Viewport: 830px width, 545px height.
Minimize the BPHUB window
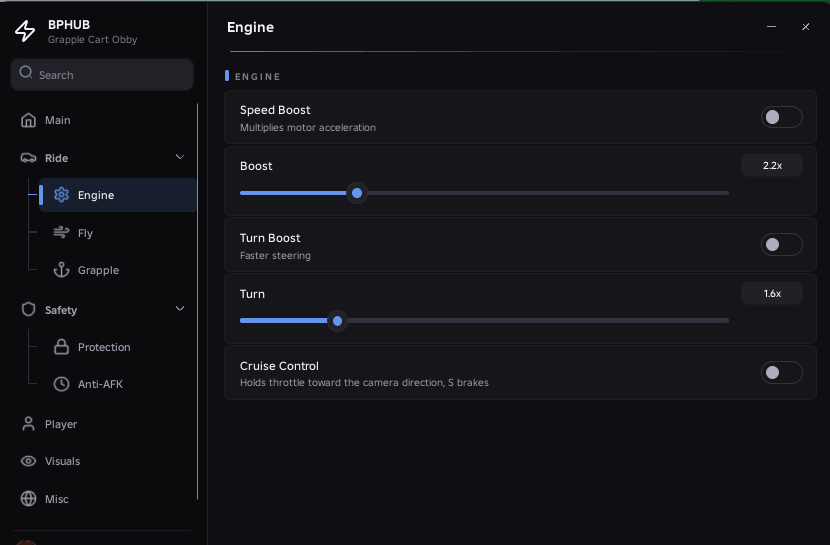[771, 26]
